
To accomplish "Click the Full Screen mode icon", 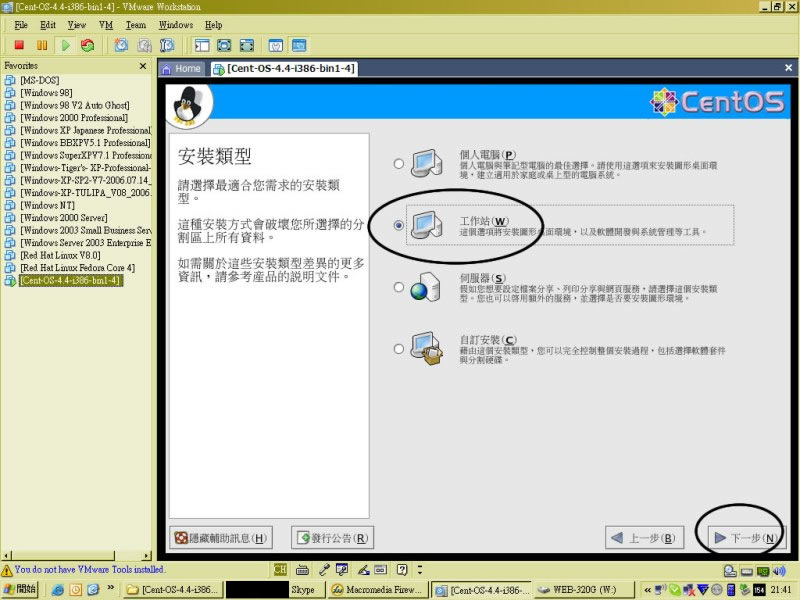I will [224, 45].
